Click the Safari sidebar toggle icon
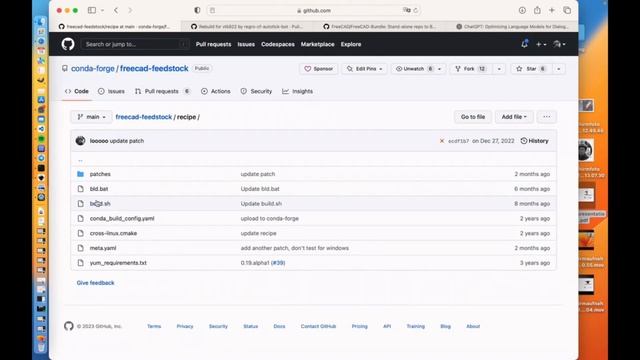Viewport: 640px width, 360px height. 92,10
